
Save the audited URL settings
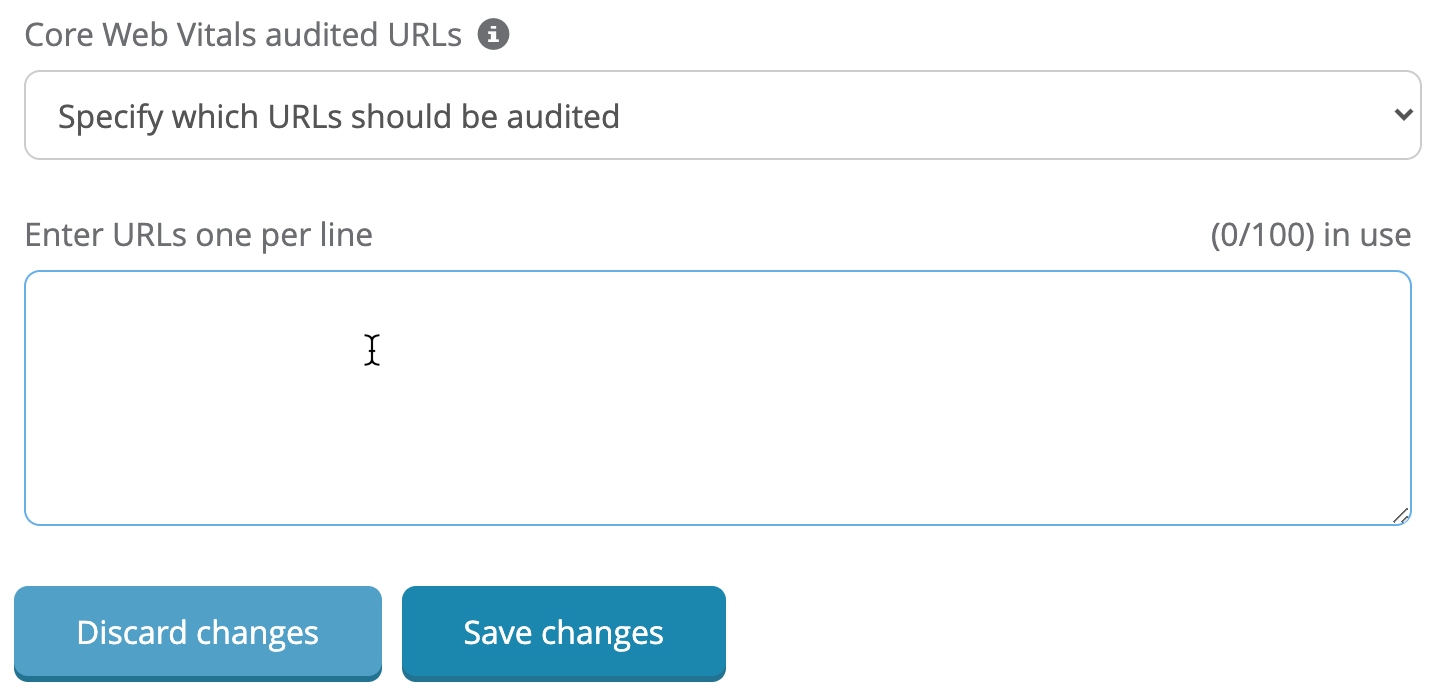pos(563,632)
